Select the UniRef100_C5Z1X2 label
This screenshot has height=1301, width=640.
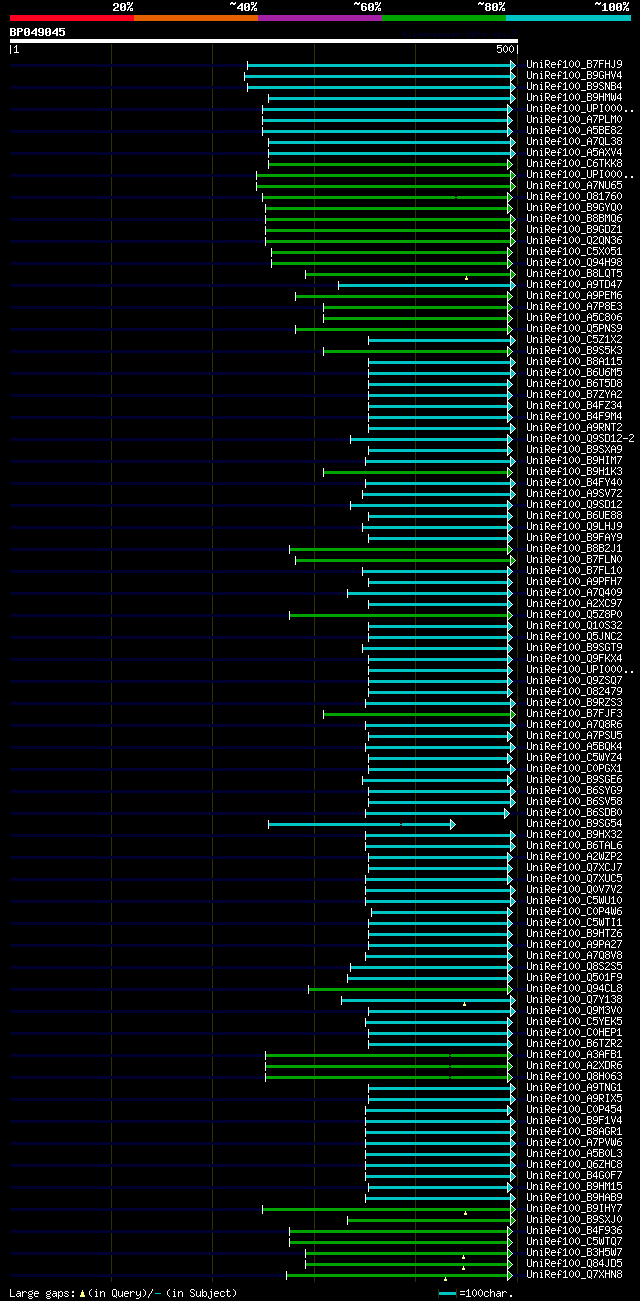pos(574,339)
